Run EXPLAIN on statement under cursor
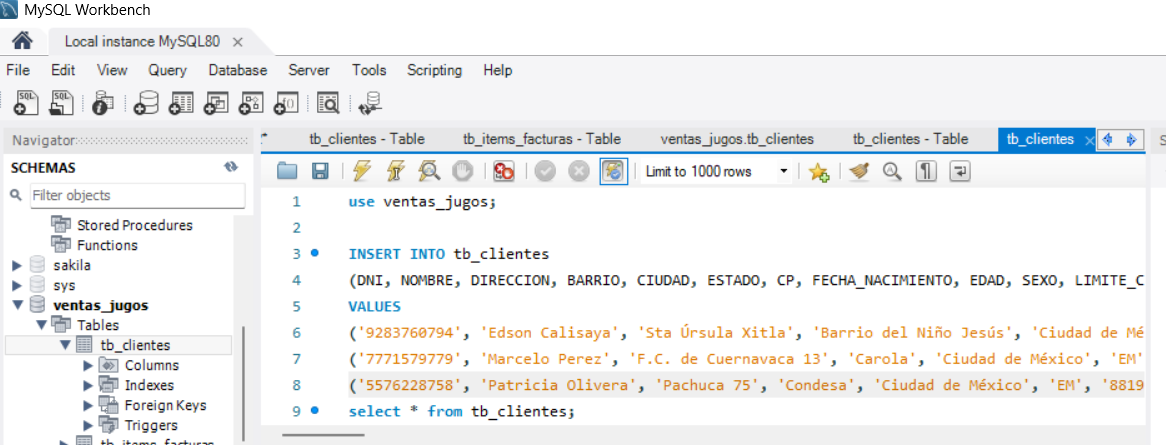This screenshot has width=1166, height=445. 429,172
